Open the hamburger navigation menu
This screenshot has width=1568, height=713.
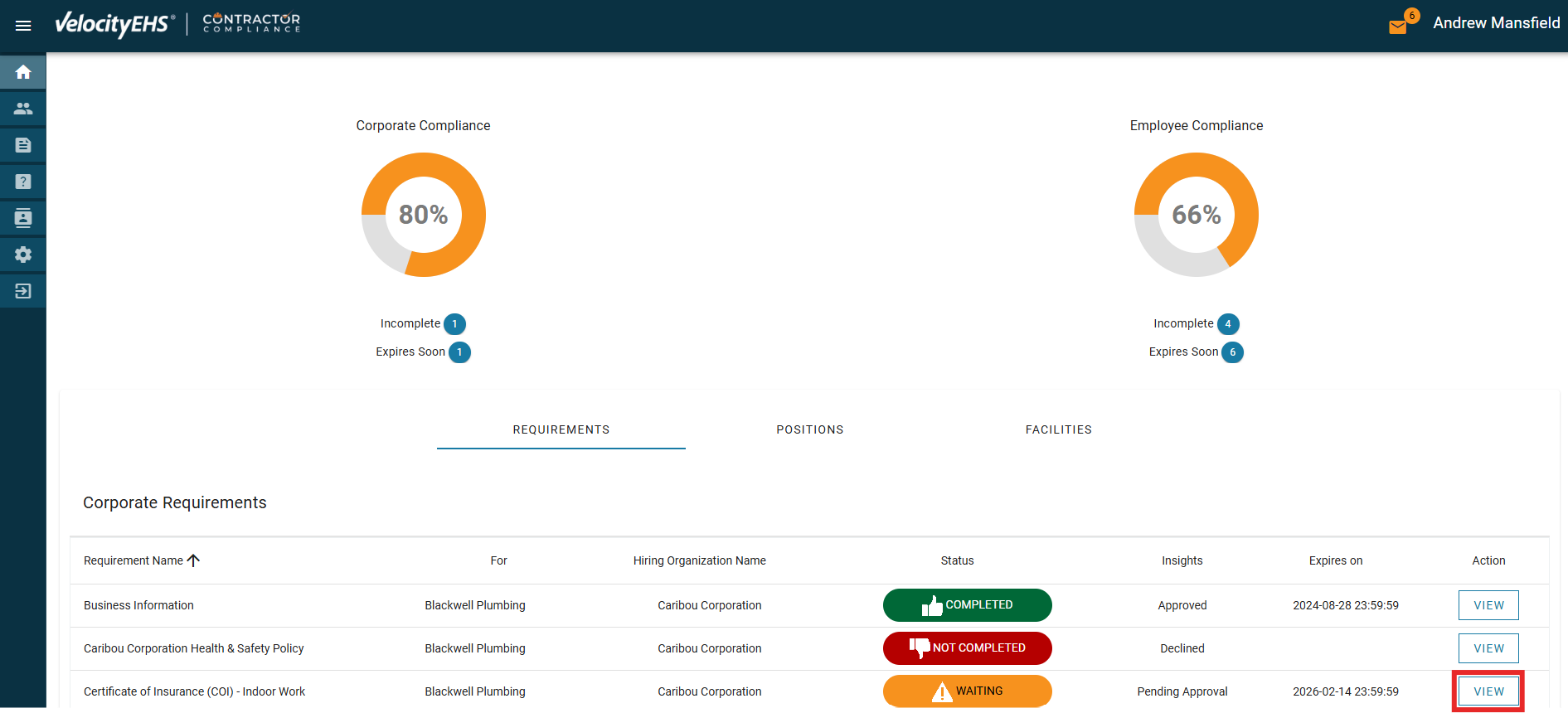tap(23, 26)
